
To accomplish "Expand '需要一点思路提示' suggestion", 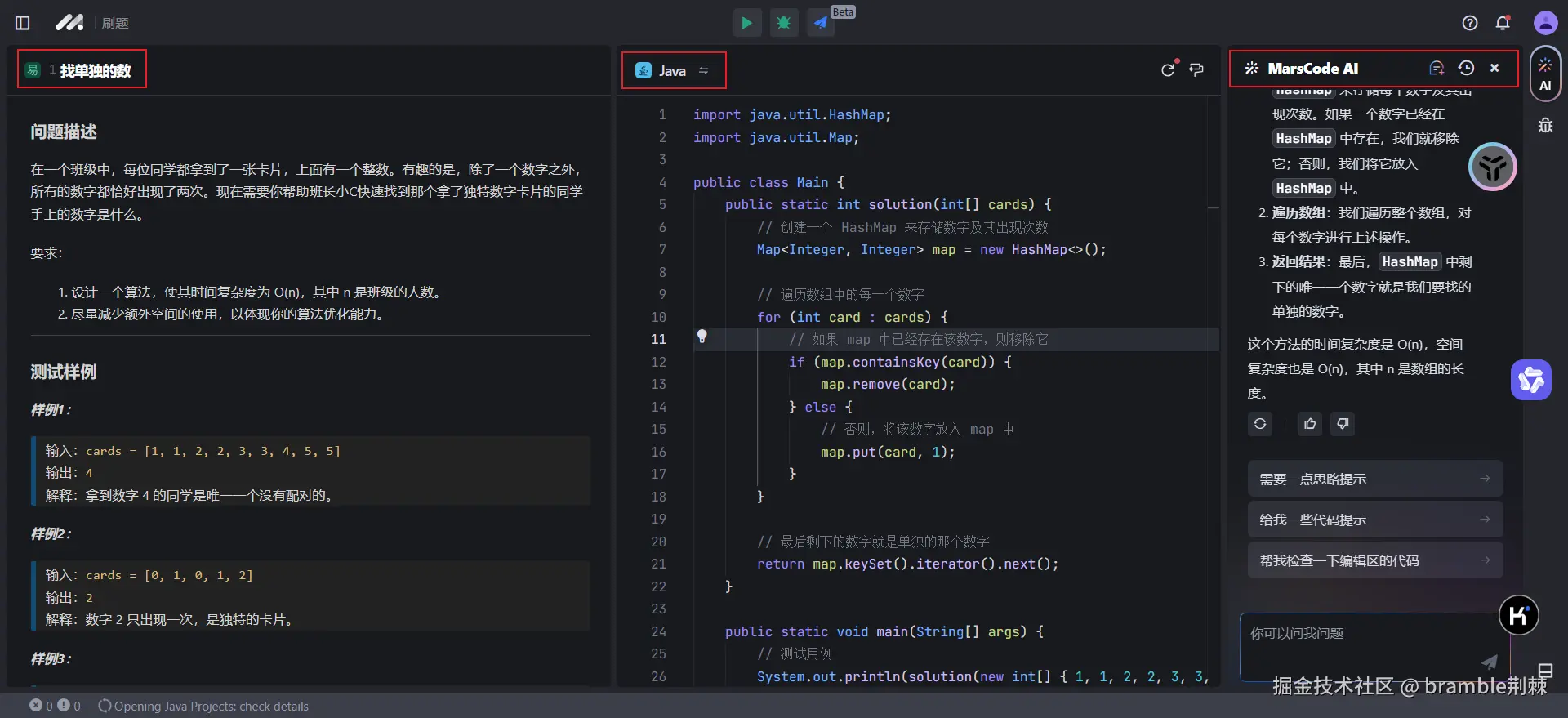I will [x=1374, y=479].
